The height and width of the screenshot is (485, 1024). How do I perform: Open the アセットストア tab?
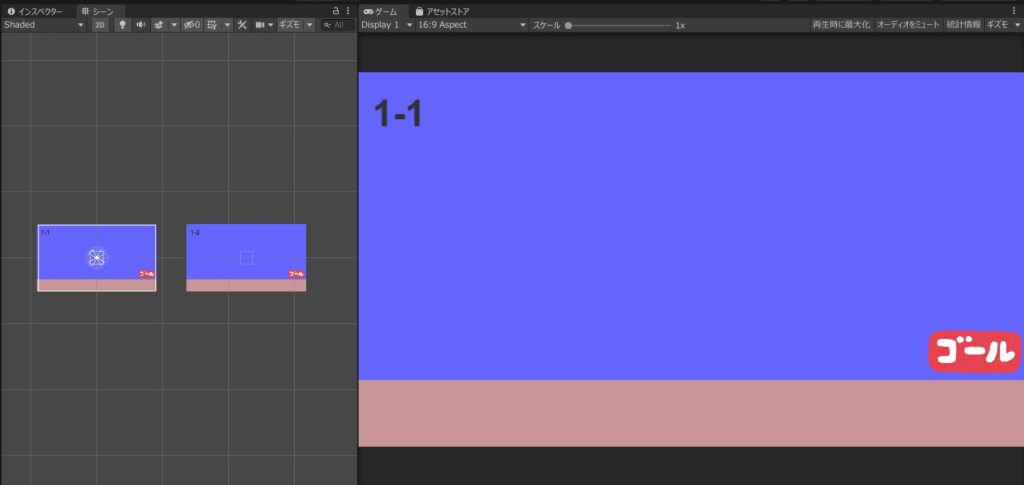443,11
